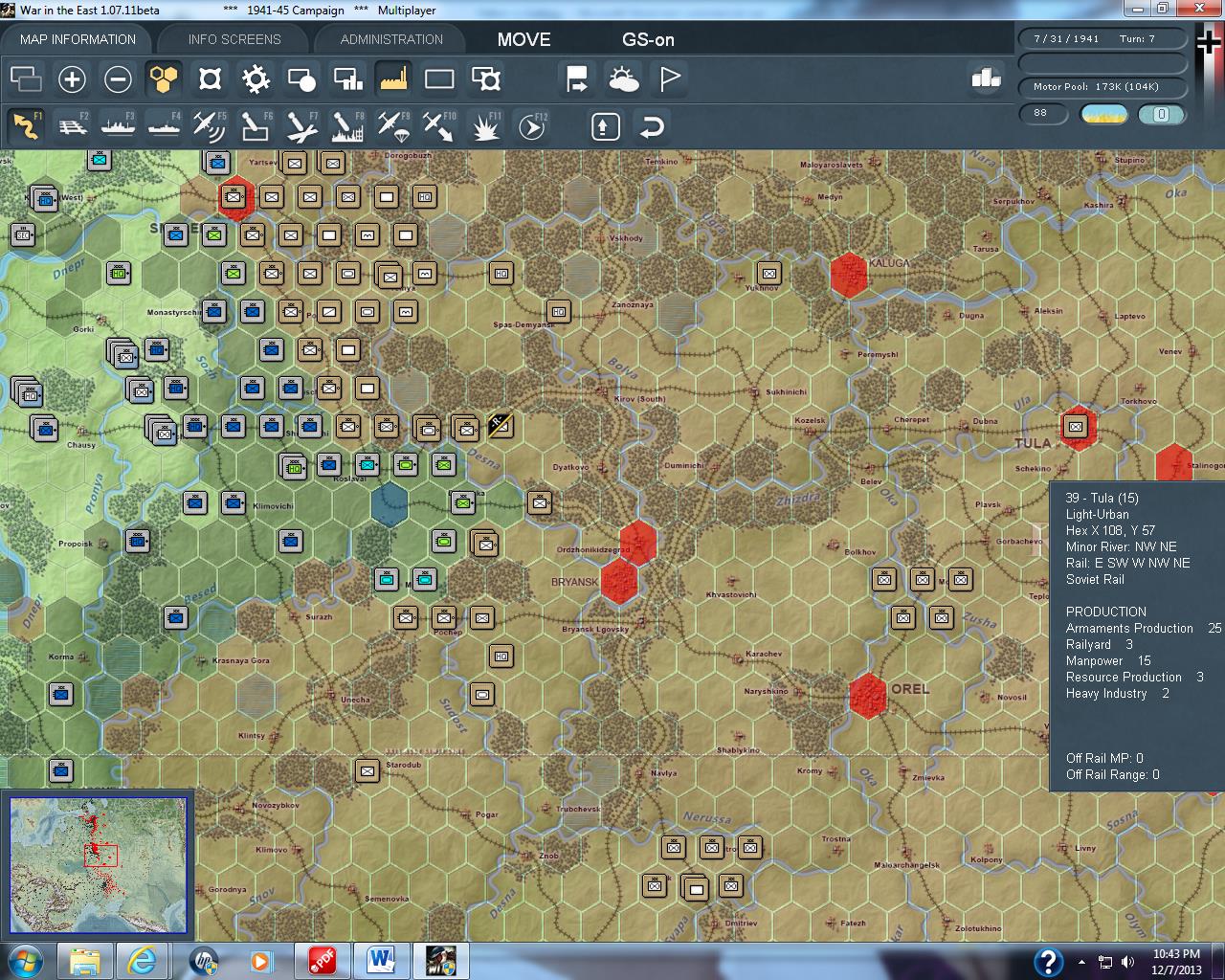Zoom in the map with plus icon
The width and height of the screenshot is (1225, 980).
[72, 78]
